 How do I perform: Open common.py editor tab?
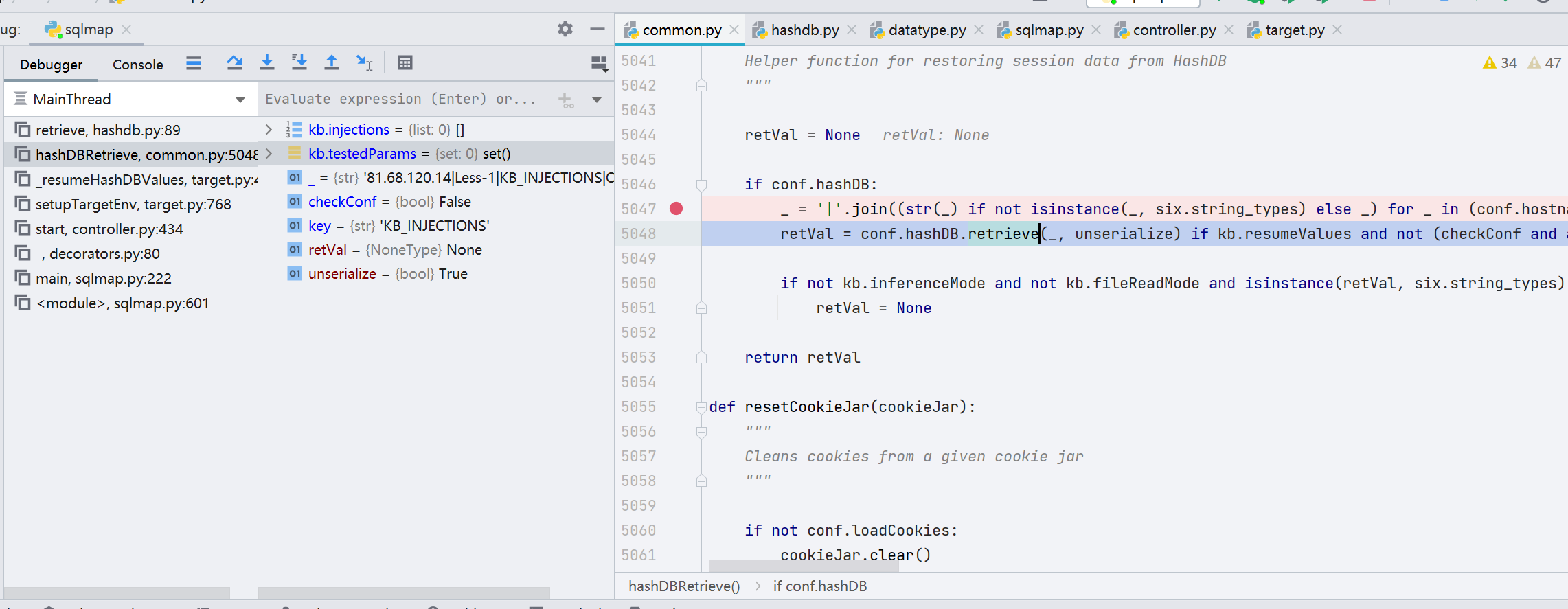(x=681, y=30)
